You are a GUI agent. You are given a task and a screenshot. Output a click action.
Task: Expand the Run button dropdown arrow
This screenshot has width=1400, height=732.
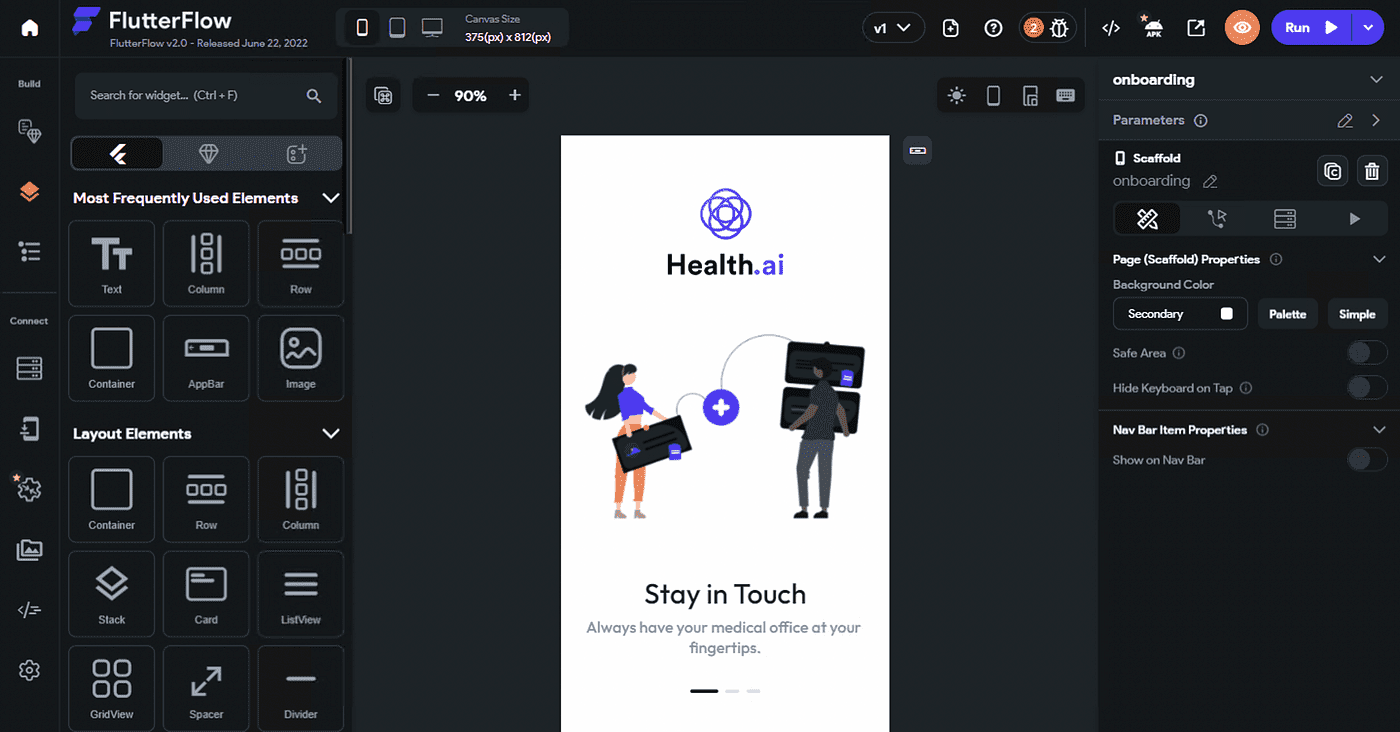pos(1368,27)
